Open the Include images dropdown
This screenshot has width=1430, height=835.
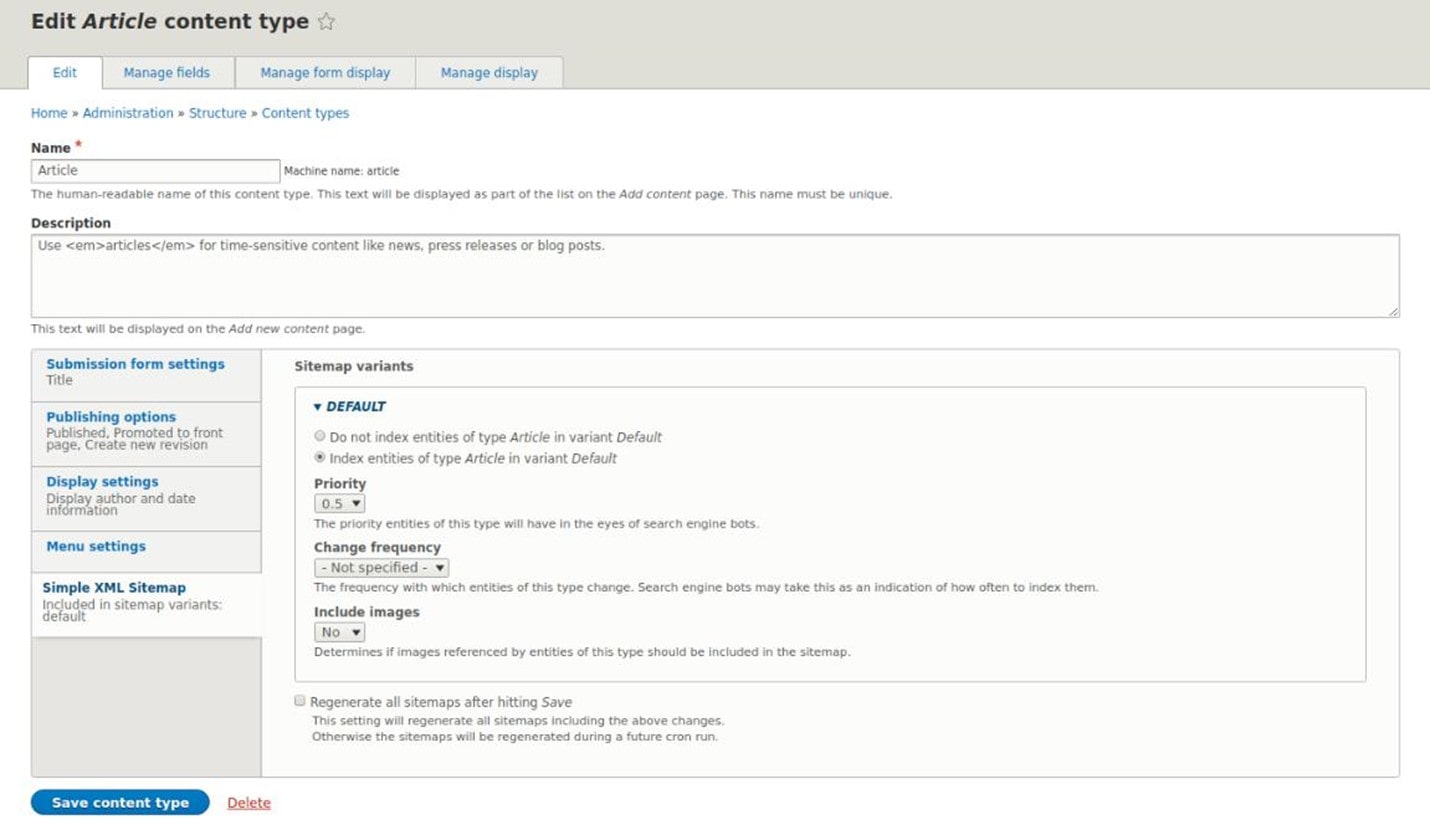339,631
